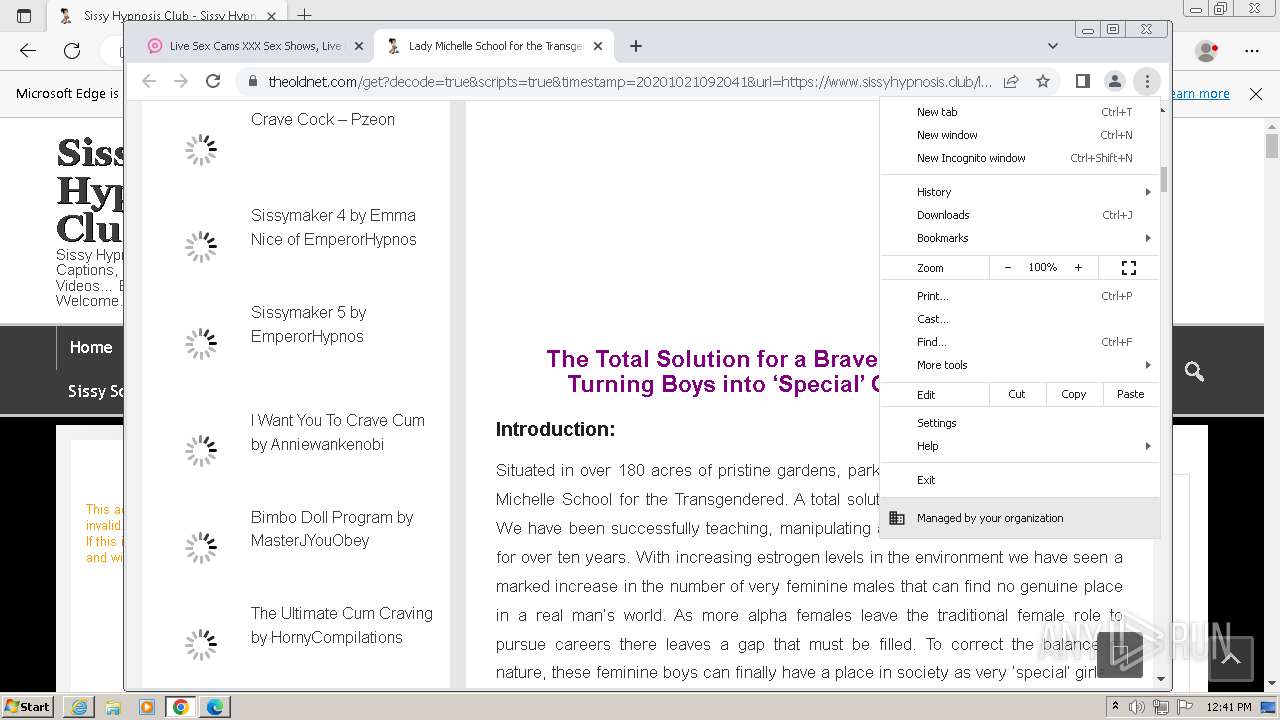The width and height of the screenshot is (1280, 720).
Task: Open Edge profile icon
Action: pos(1207,50)
